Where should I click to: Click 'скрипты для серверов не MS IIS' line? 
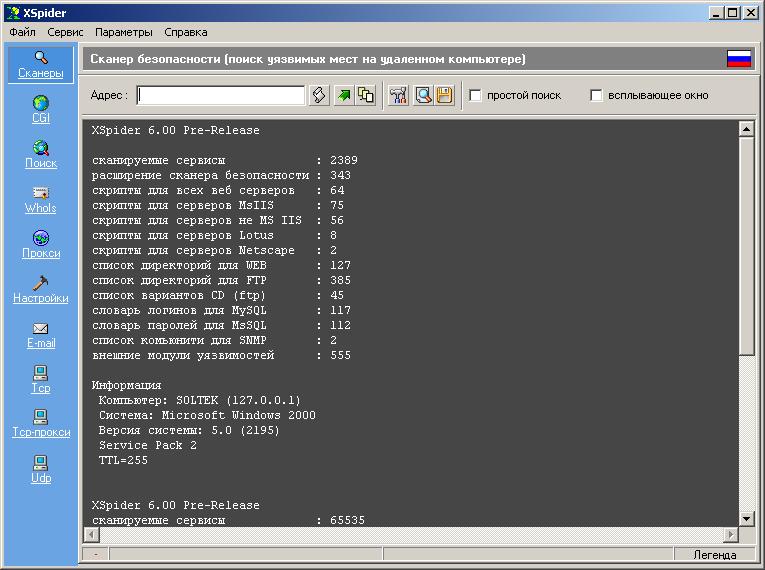(218, 221)
